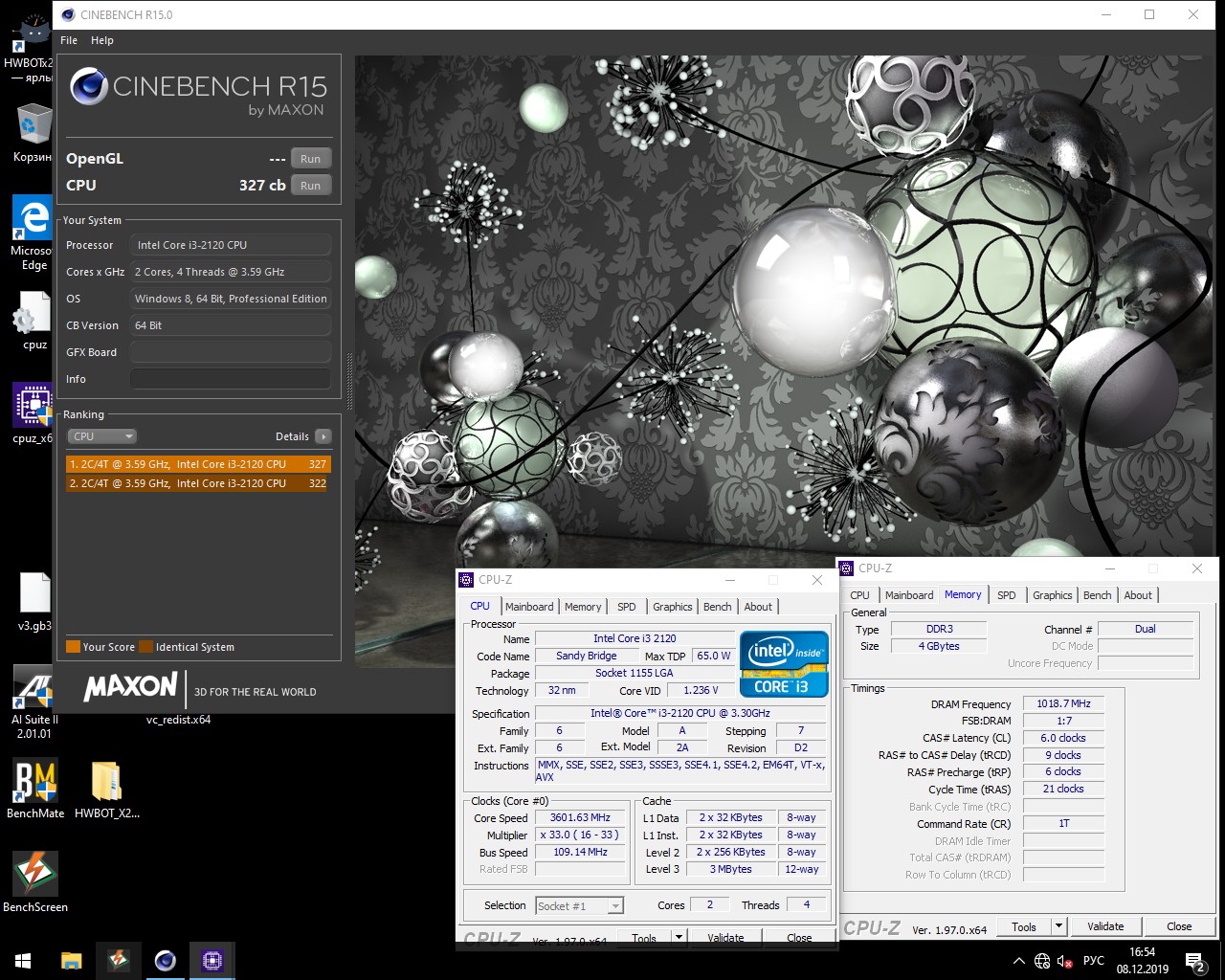The image size is (1225, 980).
Task: Switch to CPU tab in CPU-Z Memory window
Action: 860,595
